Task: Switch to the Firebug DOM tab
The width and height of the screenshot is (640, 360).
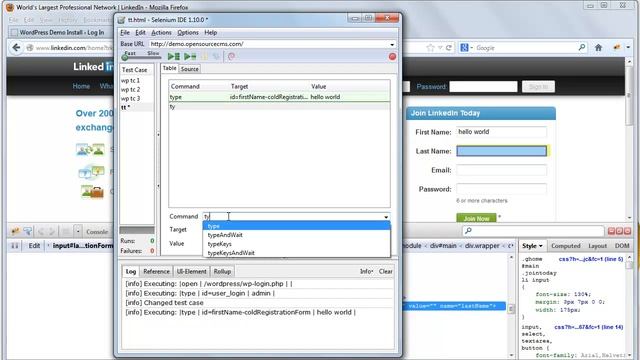Action: [622, 246]
